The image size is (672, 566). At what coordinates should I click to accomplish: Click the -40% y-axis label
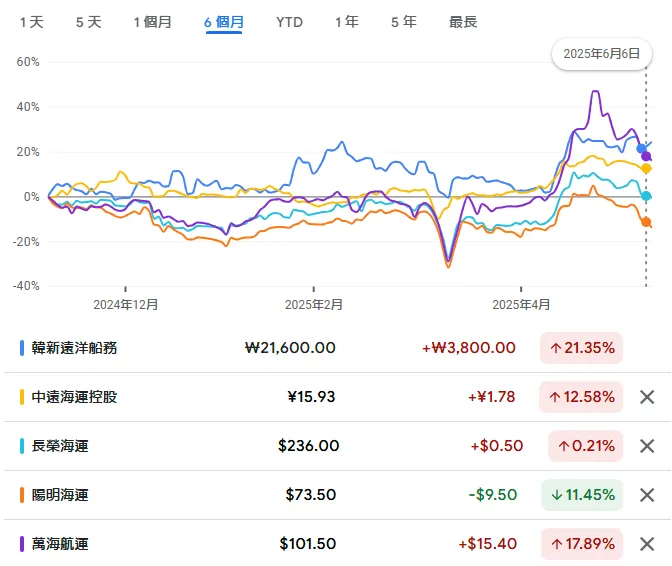(26, 286)
